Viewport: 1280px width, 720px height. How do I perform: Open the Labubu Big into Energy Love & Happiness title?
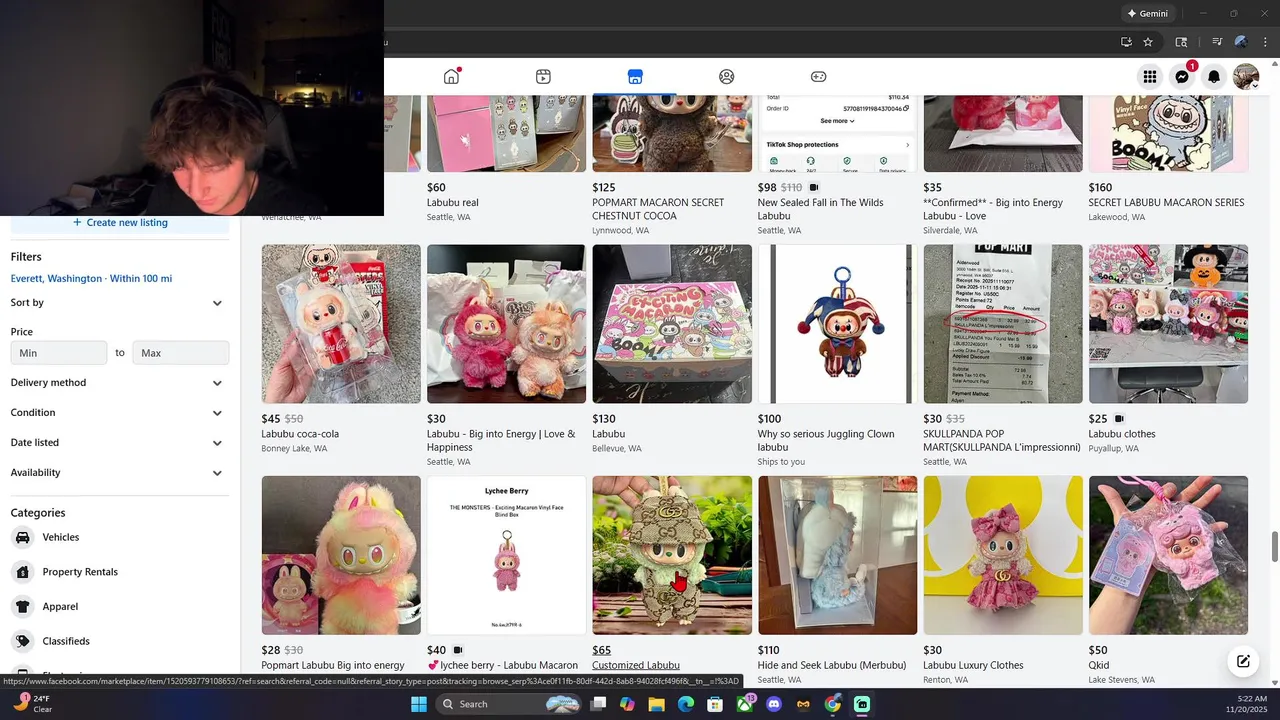coord(501,441)
